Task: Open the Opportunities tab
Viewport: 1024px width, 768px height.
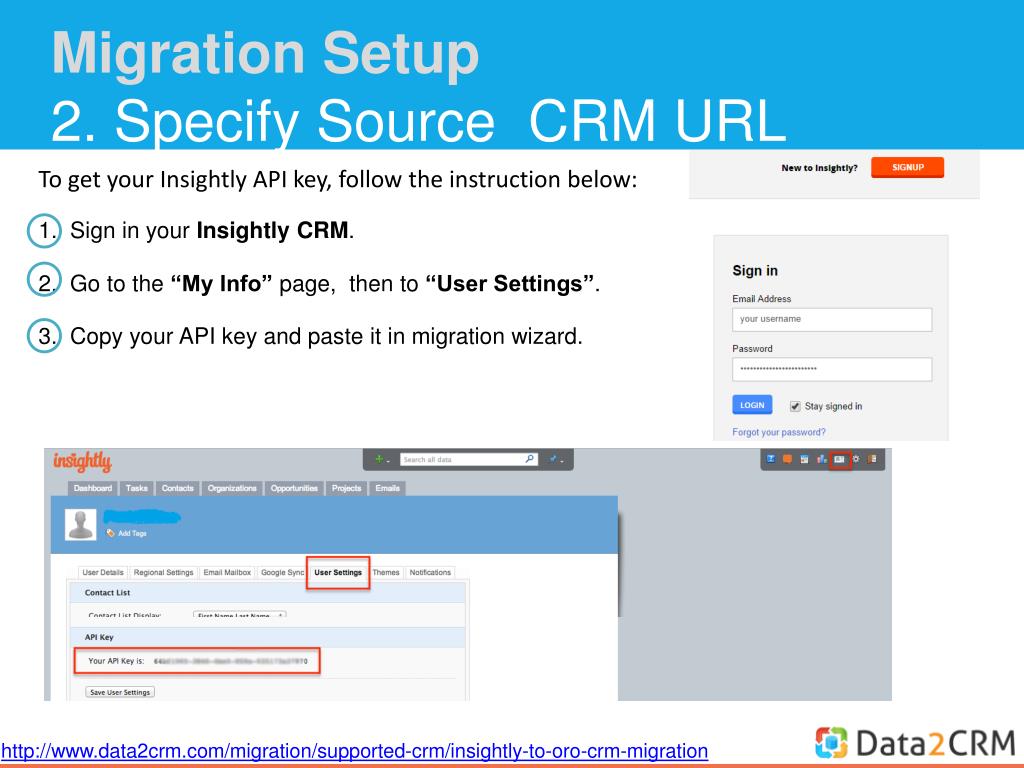Action: (x=294, y=488)
